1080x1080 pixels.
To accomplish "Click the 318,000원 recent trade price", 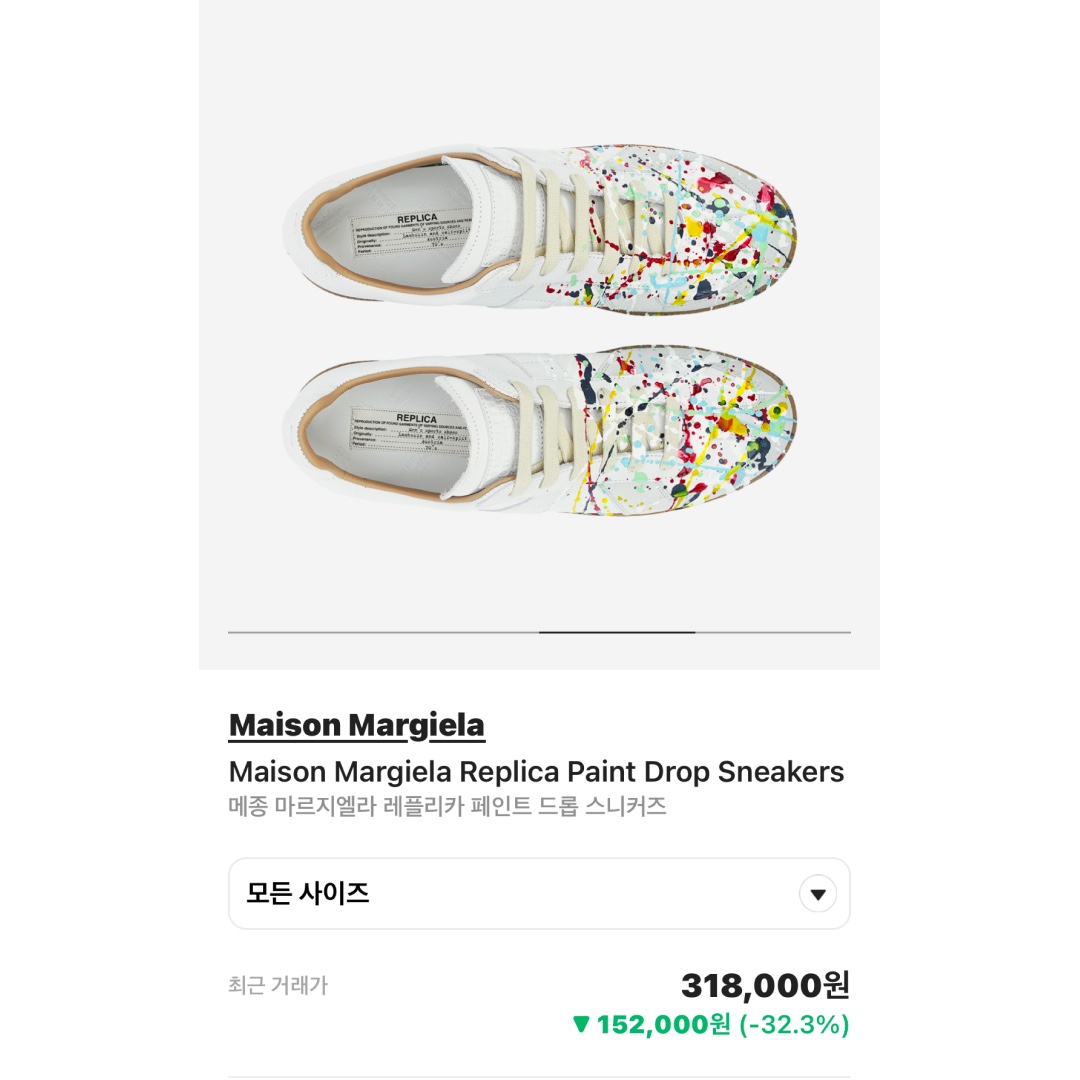I will pos(765,985).
